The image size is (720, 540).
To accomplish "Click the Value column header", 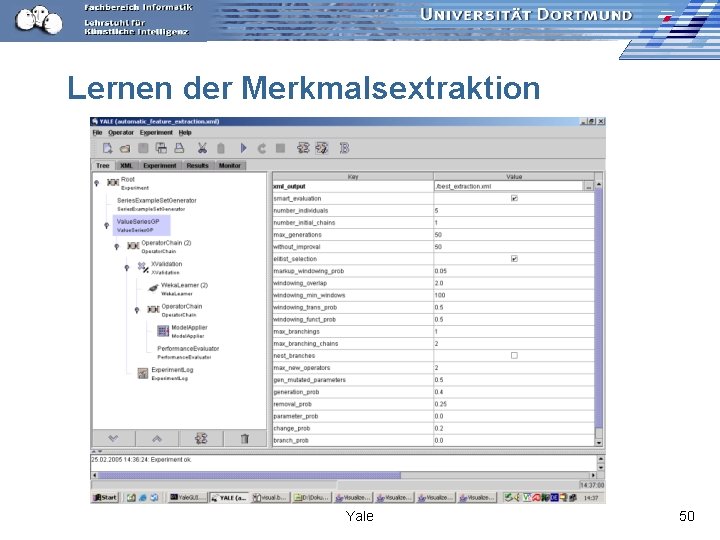I will (514, 176).
